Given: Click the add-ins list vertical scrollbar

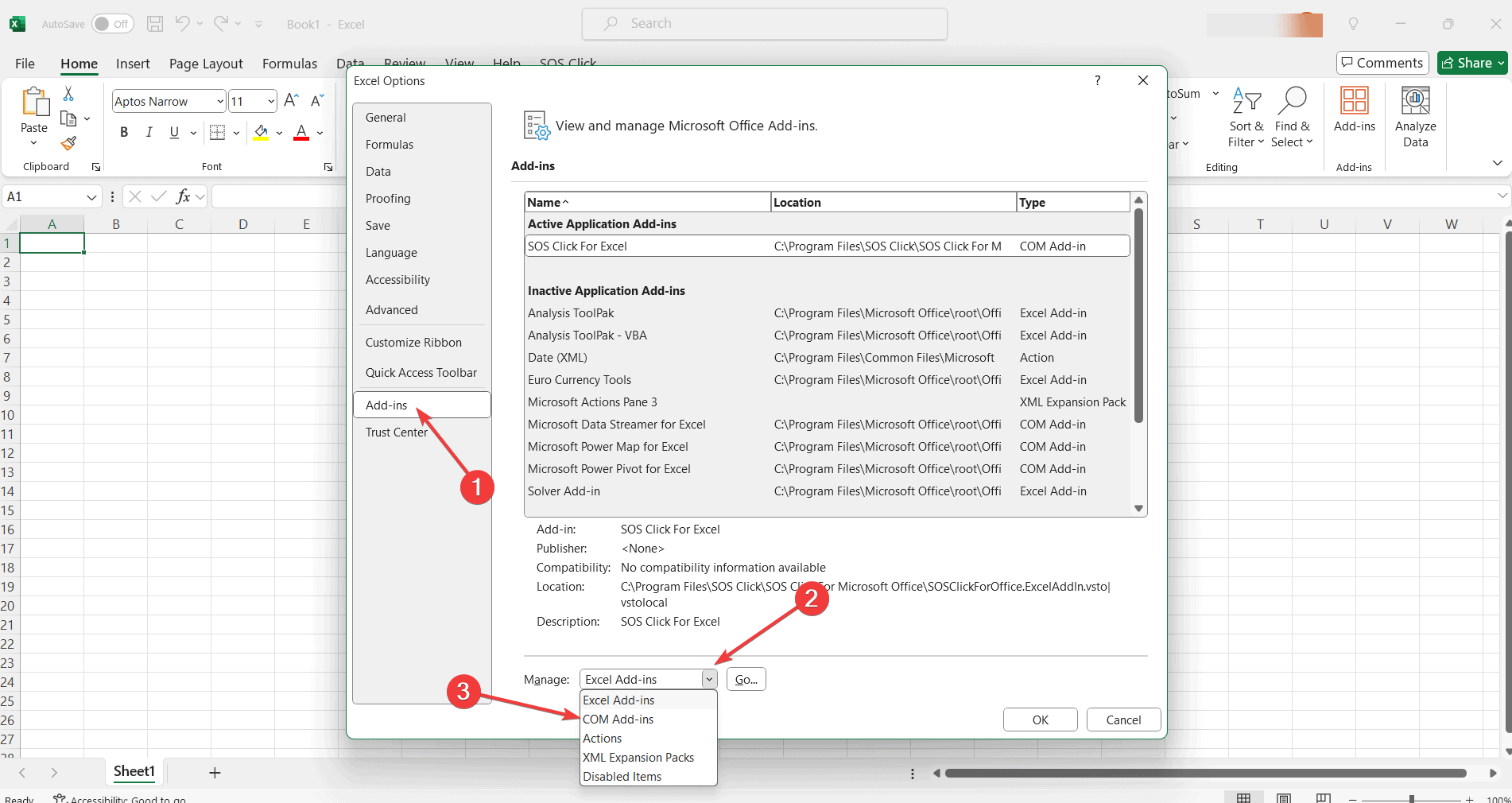Looking at the screenshot, I should pyautogui.click(x=1138, y=316).
